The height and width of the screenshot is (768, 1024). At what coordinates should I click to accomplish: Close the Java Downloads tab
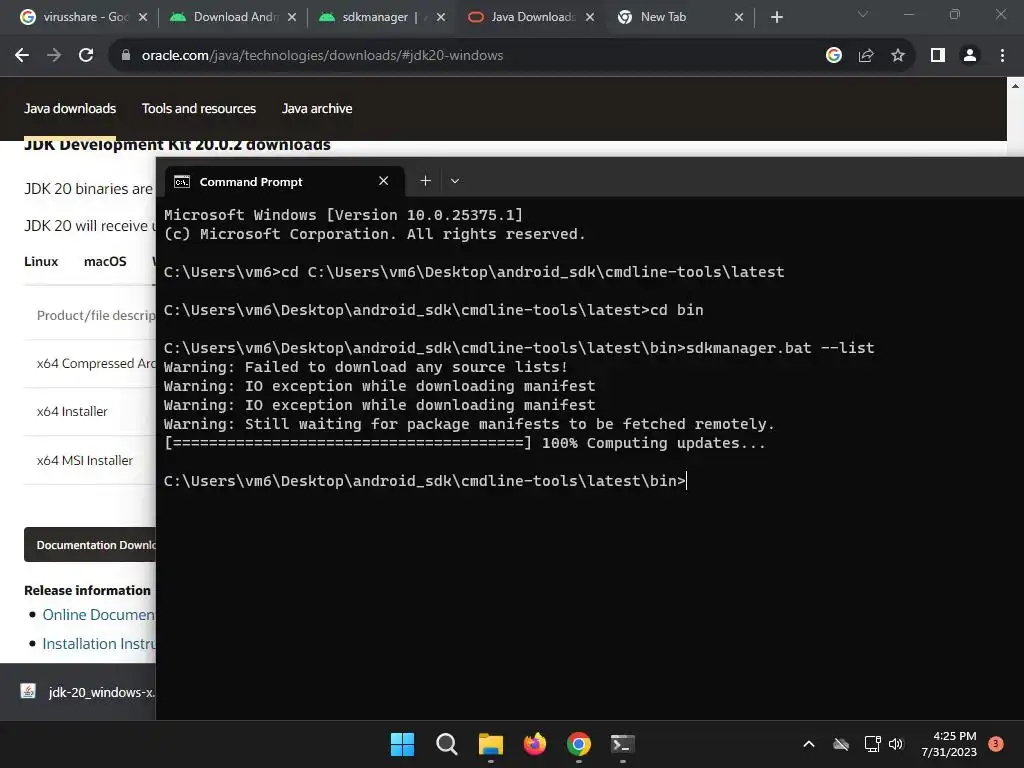[590, 17]
